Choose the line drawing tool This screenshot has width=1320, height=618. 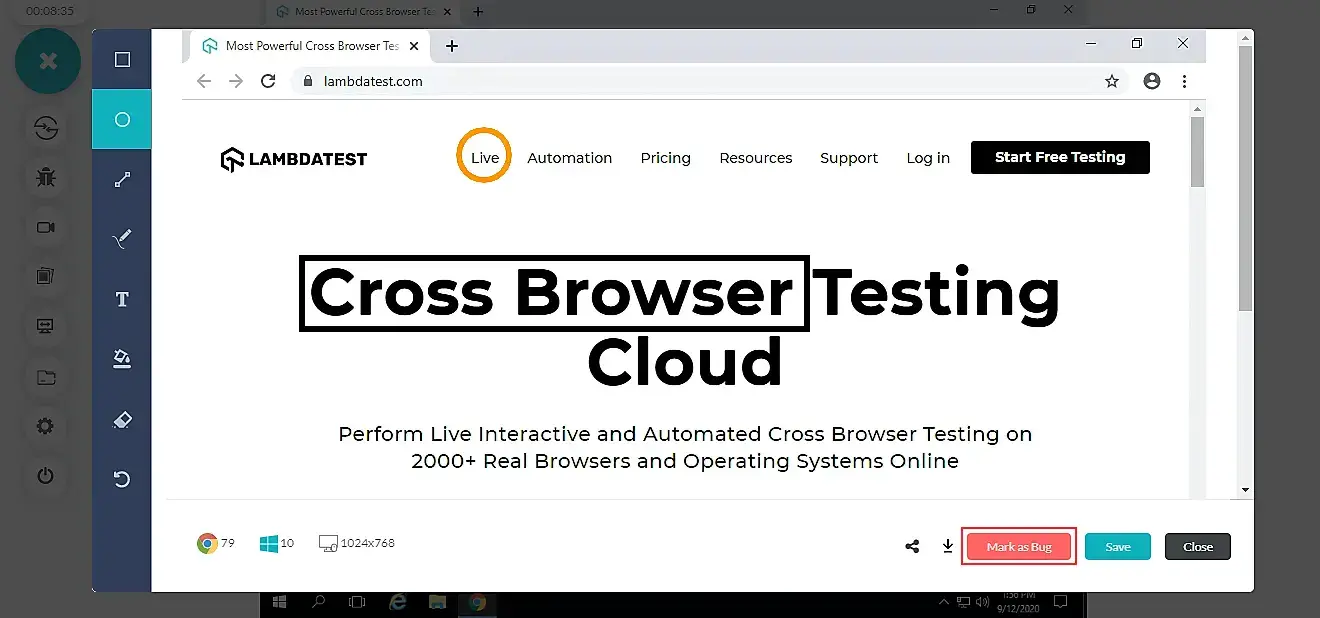click(122, 180)
